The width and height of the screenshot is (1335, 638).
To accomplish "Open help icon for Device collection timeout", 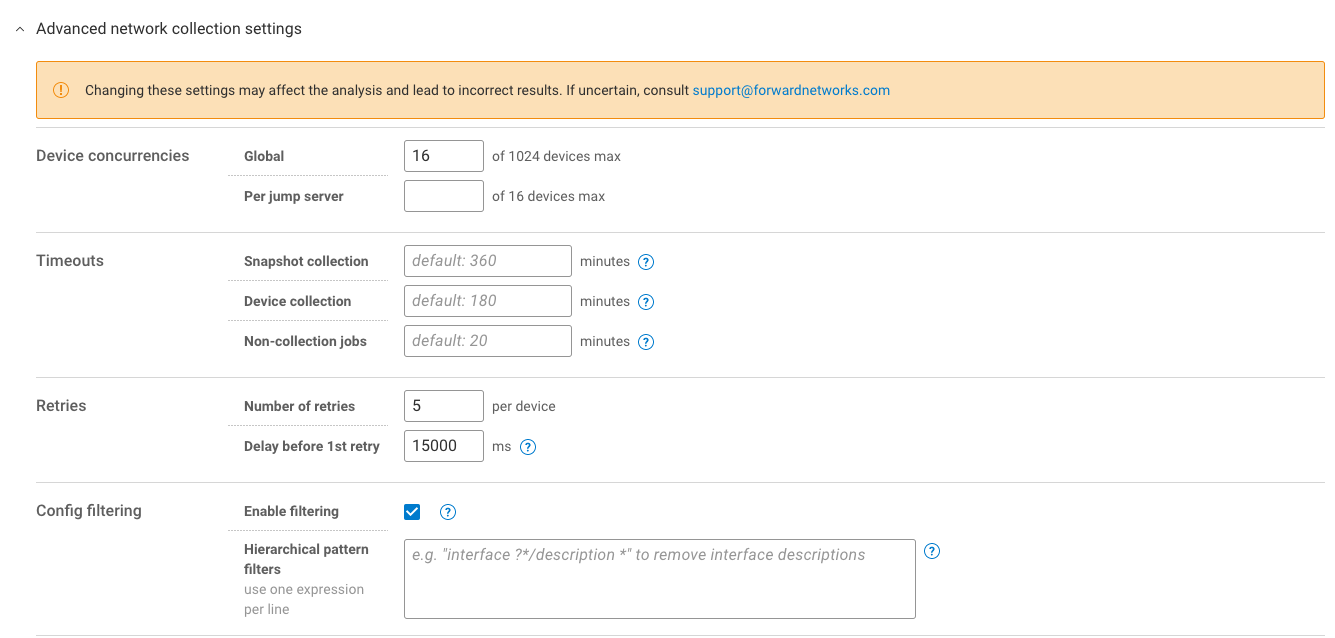I will [646, 302].
